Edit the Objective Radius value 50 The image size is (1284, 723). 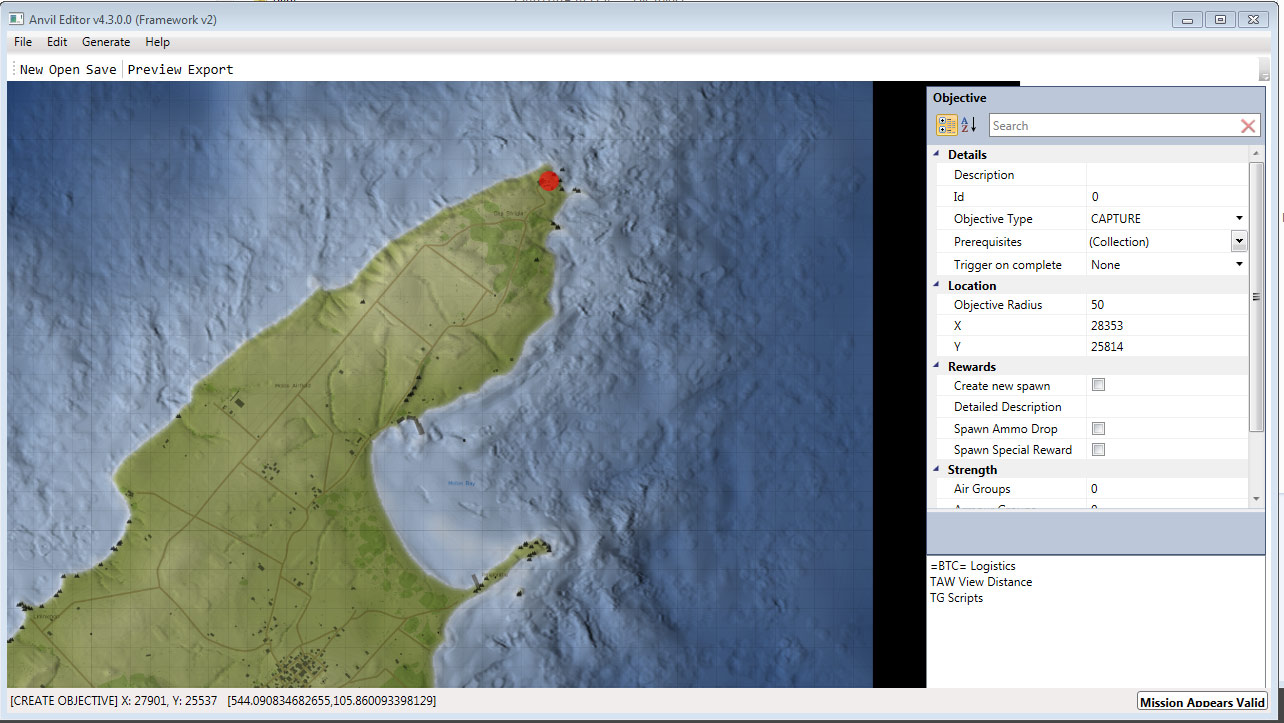pyautogui.click(x=1167, y=305)
